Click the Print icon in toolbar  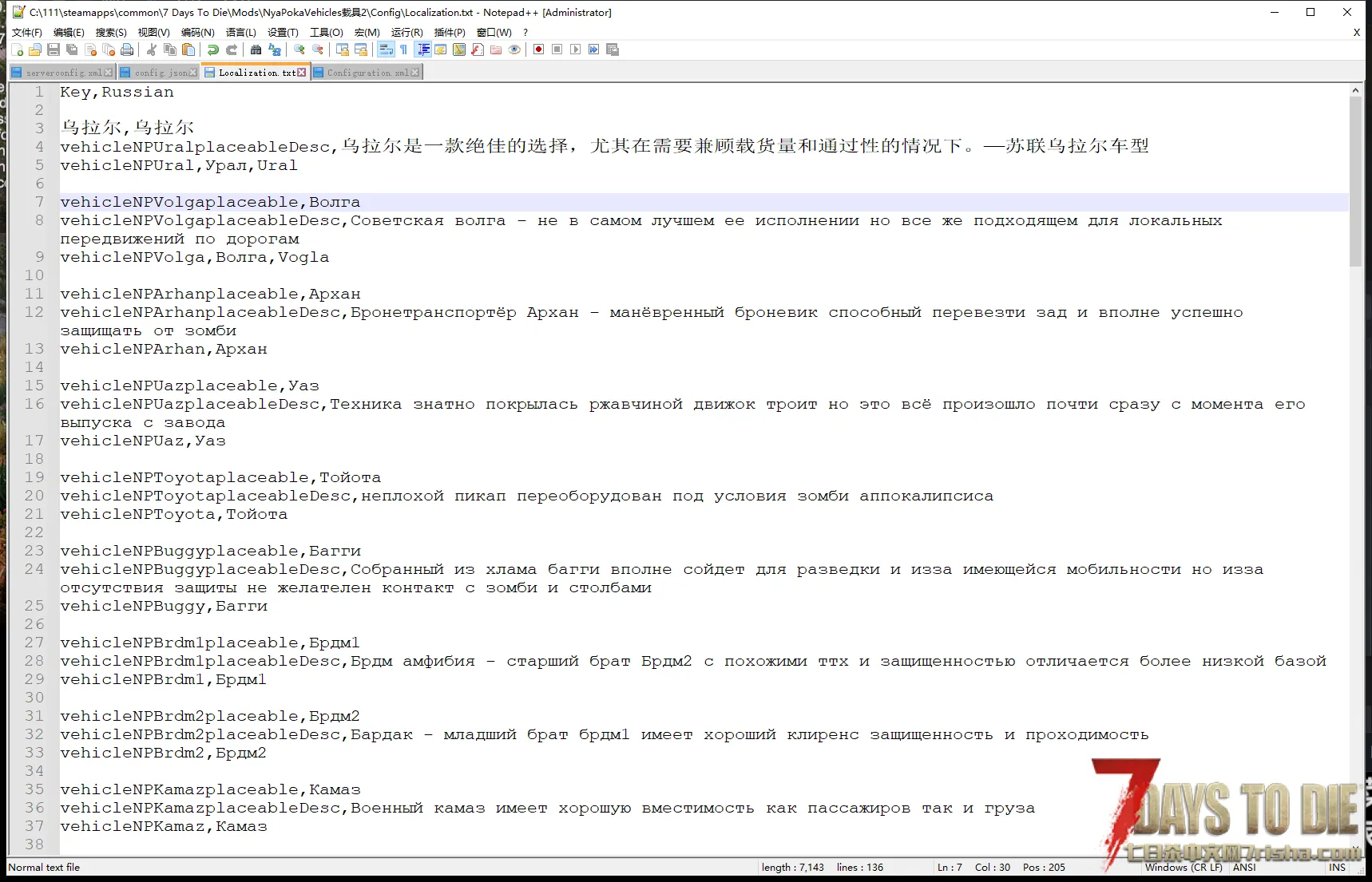click(127, 49)
